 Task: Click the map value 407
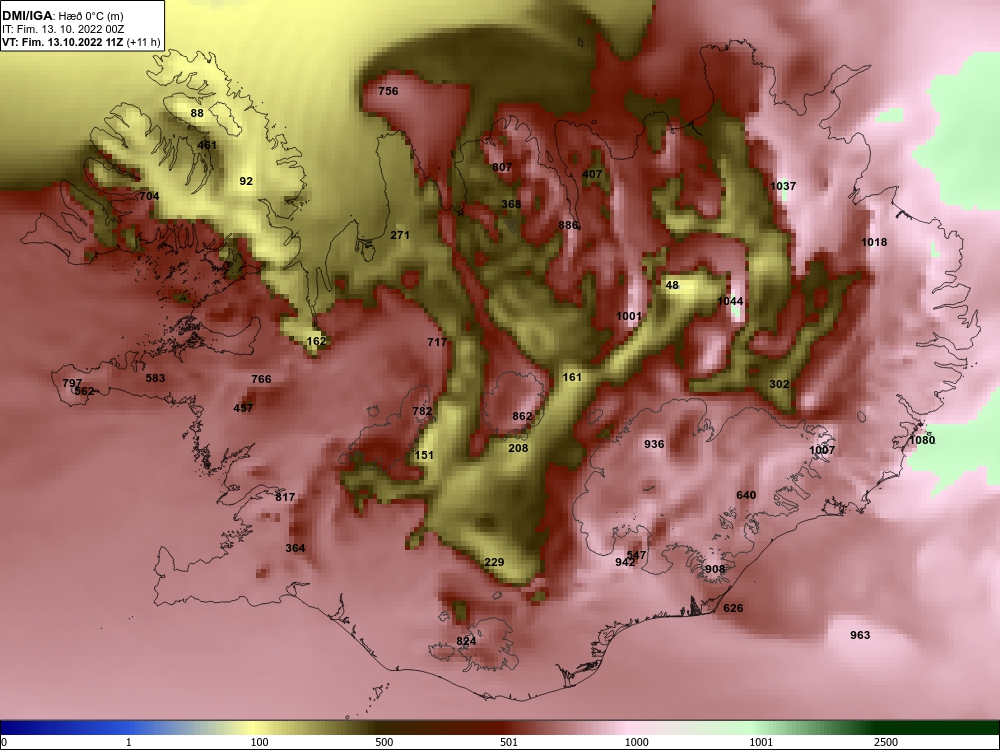[x=592, y=174]
